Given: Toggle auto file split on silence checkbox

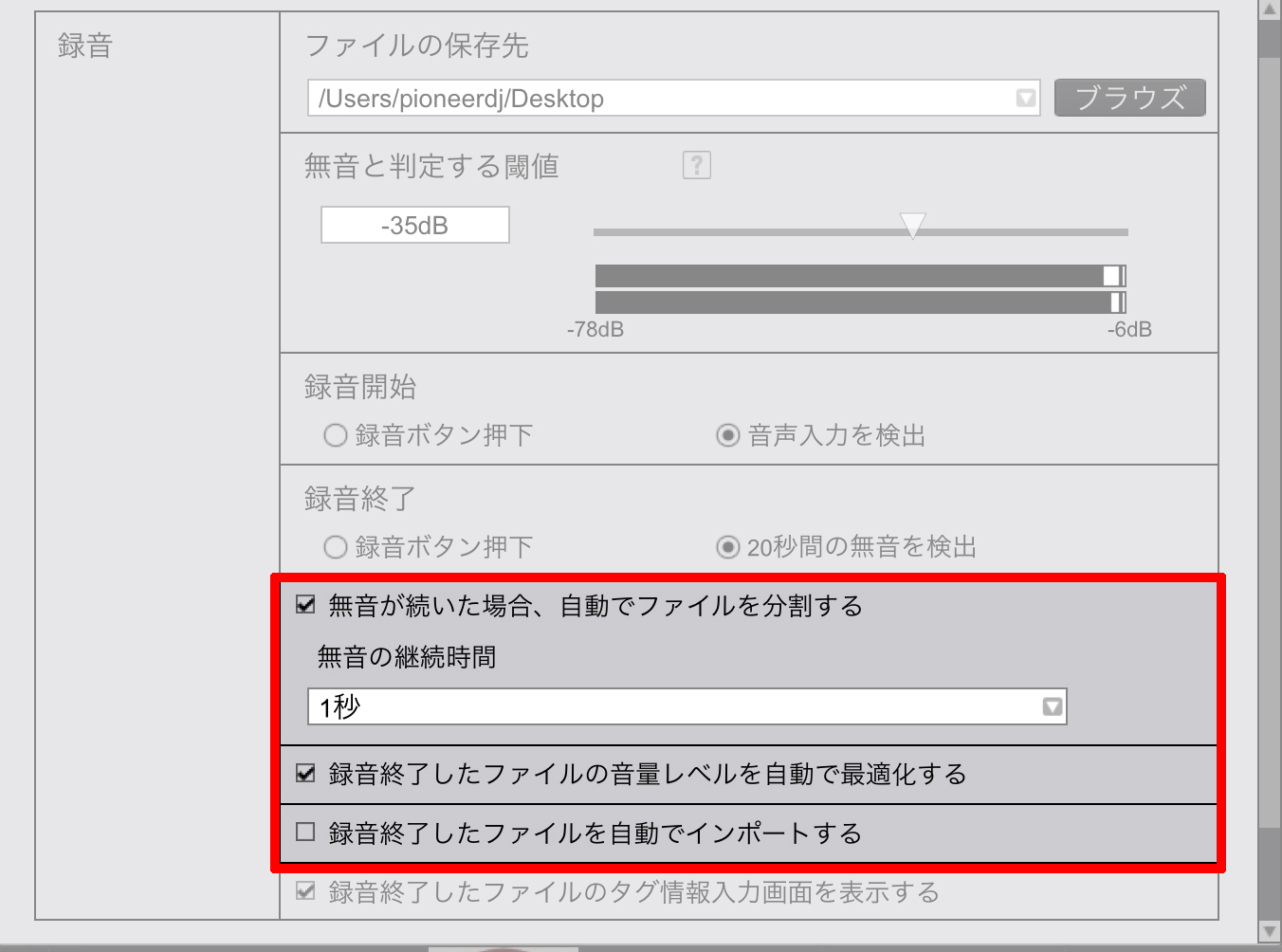Looking at the screenshot, I should 305,605.
